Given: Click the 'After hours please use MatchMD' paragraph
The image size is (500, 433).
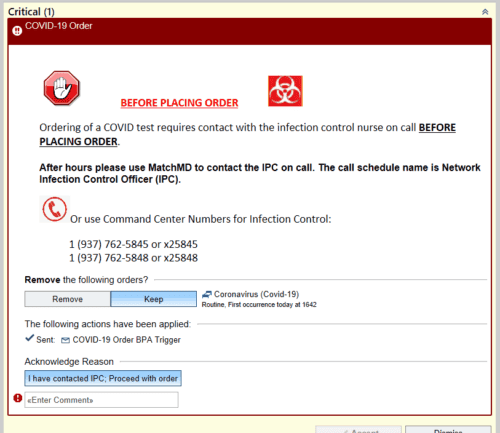Looking at the screenshot, I should click(260, 173).
